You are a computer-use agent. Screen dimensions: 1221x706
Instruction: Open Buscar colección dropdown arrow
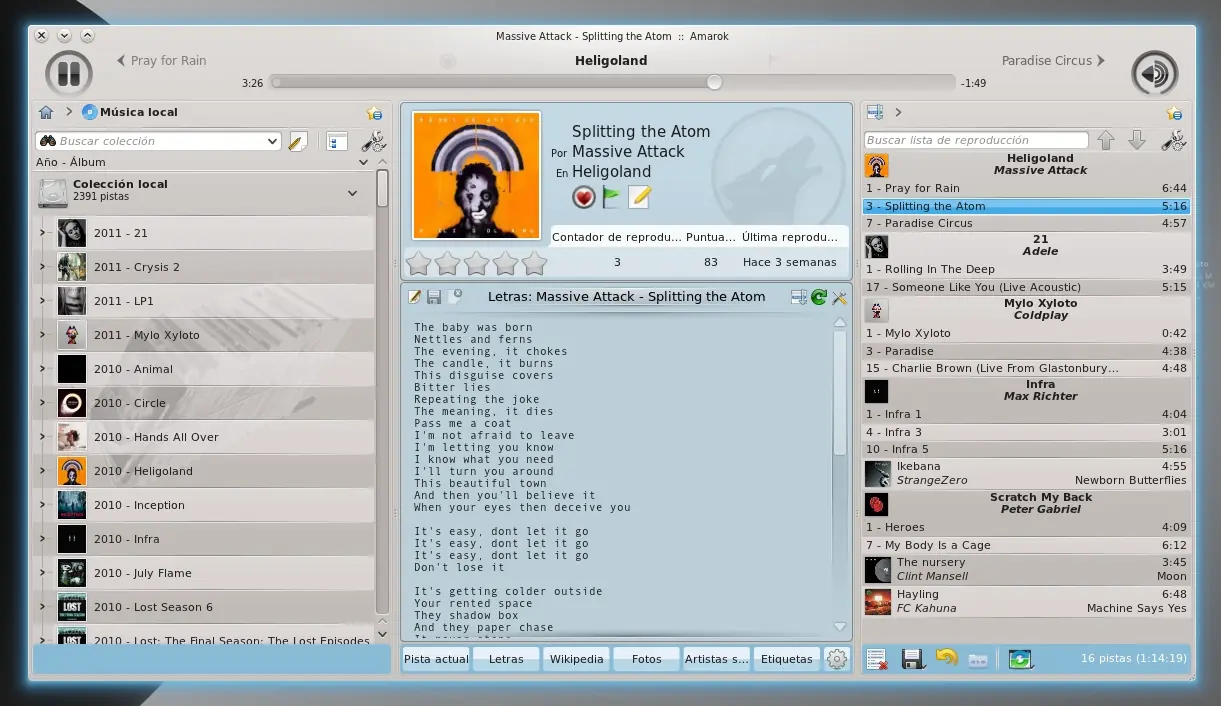(x=273, y=142)
